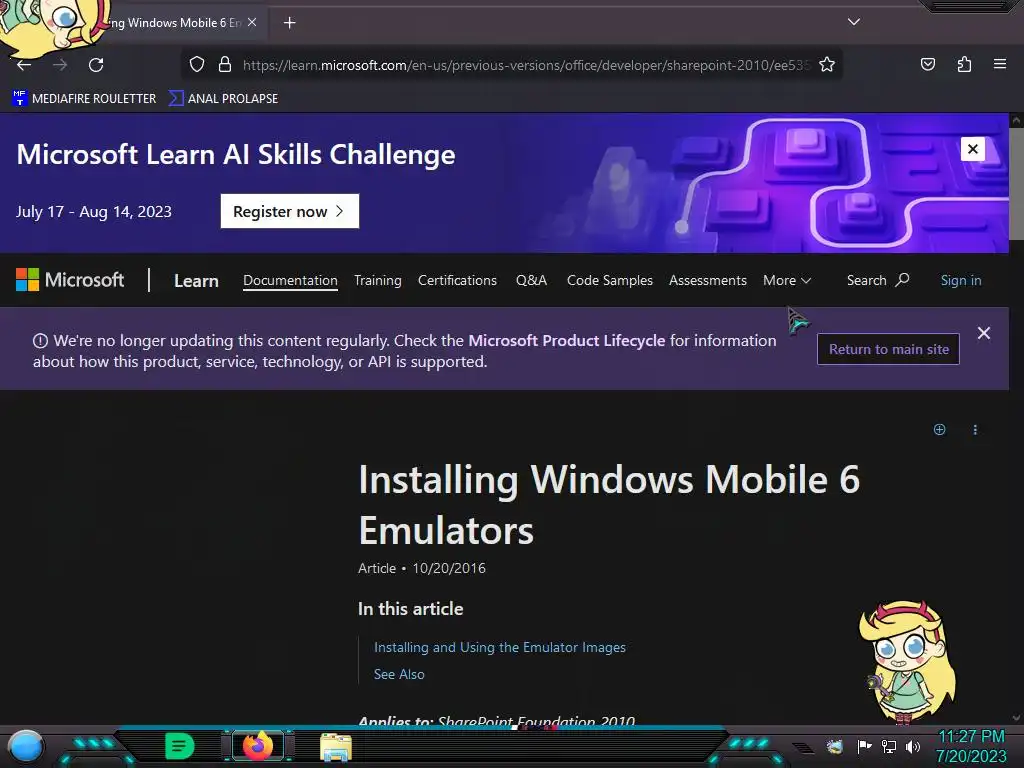Open Microsoft Product Lifecycle link

(566, 340)
